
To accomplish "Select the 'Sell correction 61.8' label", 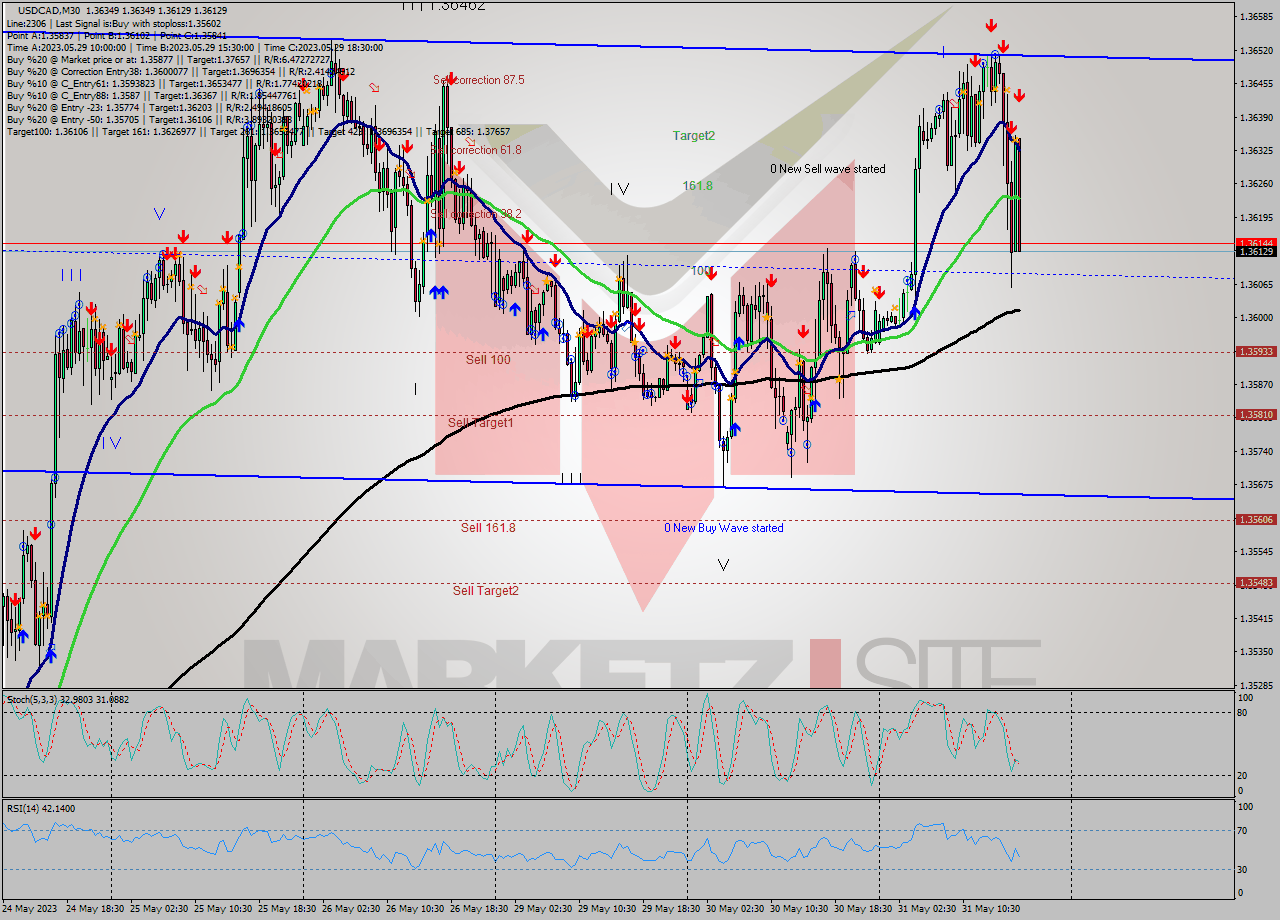I will tap(477, 150).
